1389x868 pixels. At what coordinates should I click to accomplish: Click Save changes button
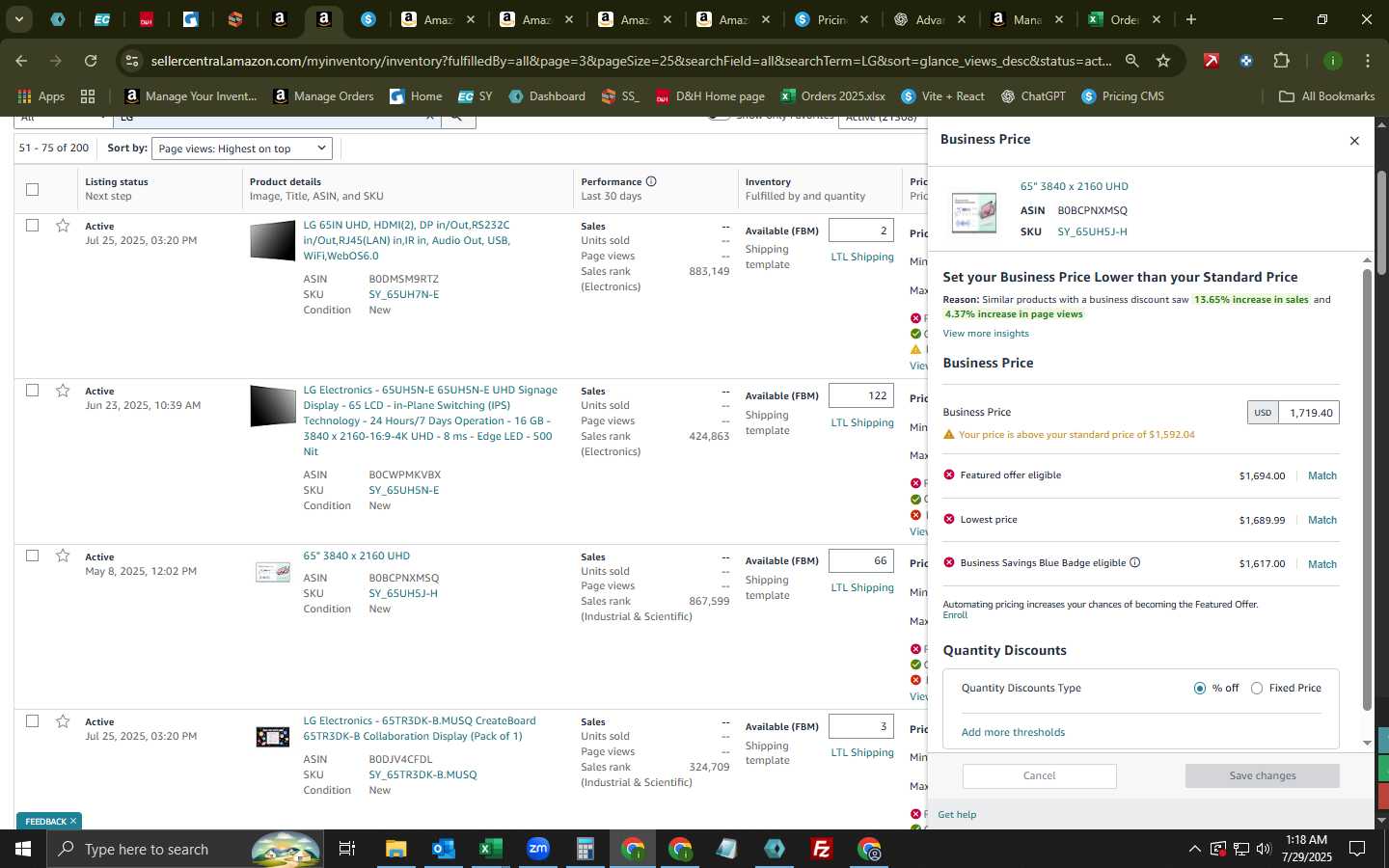point(1263,775)
